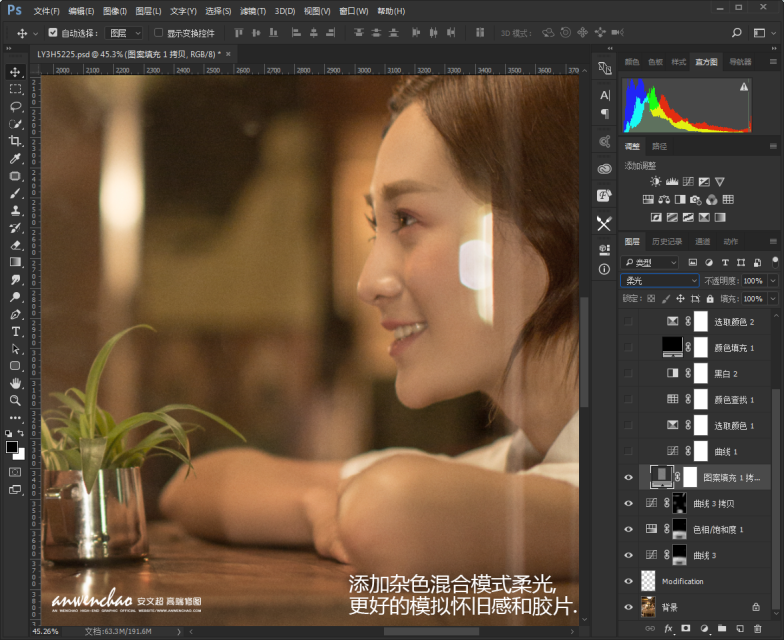Select the Path Selection tool
The image size is (784, 640).
(x=16, y=349)
